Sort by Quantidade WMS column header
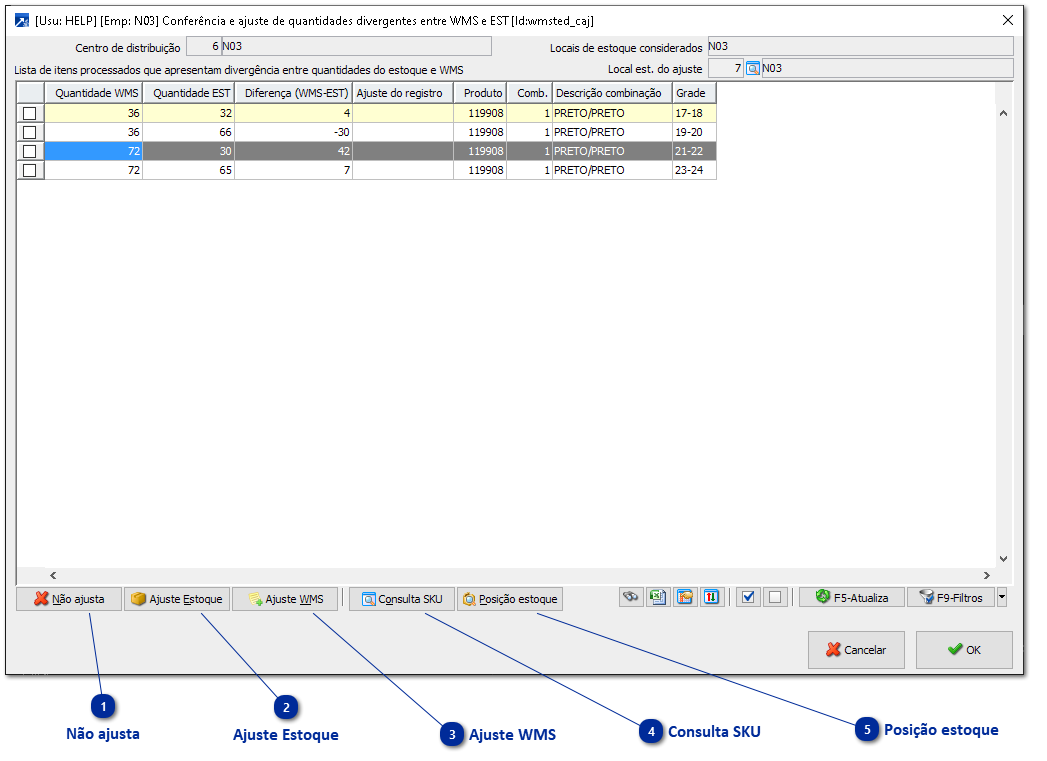The height and width of the screenshot is (761, 1047). coord(93,93)
